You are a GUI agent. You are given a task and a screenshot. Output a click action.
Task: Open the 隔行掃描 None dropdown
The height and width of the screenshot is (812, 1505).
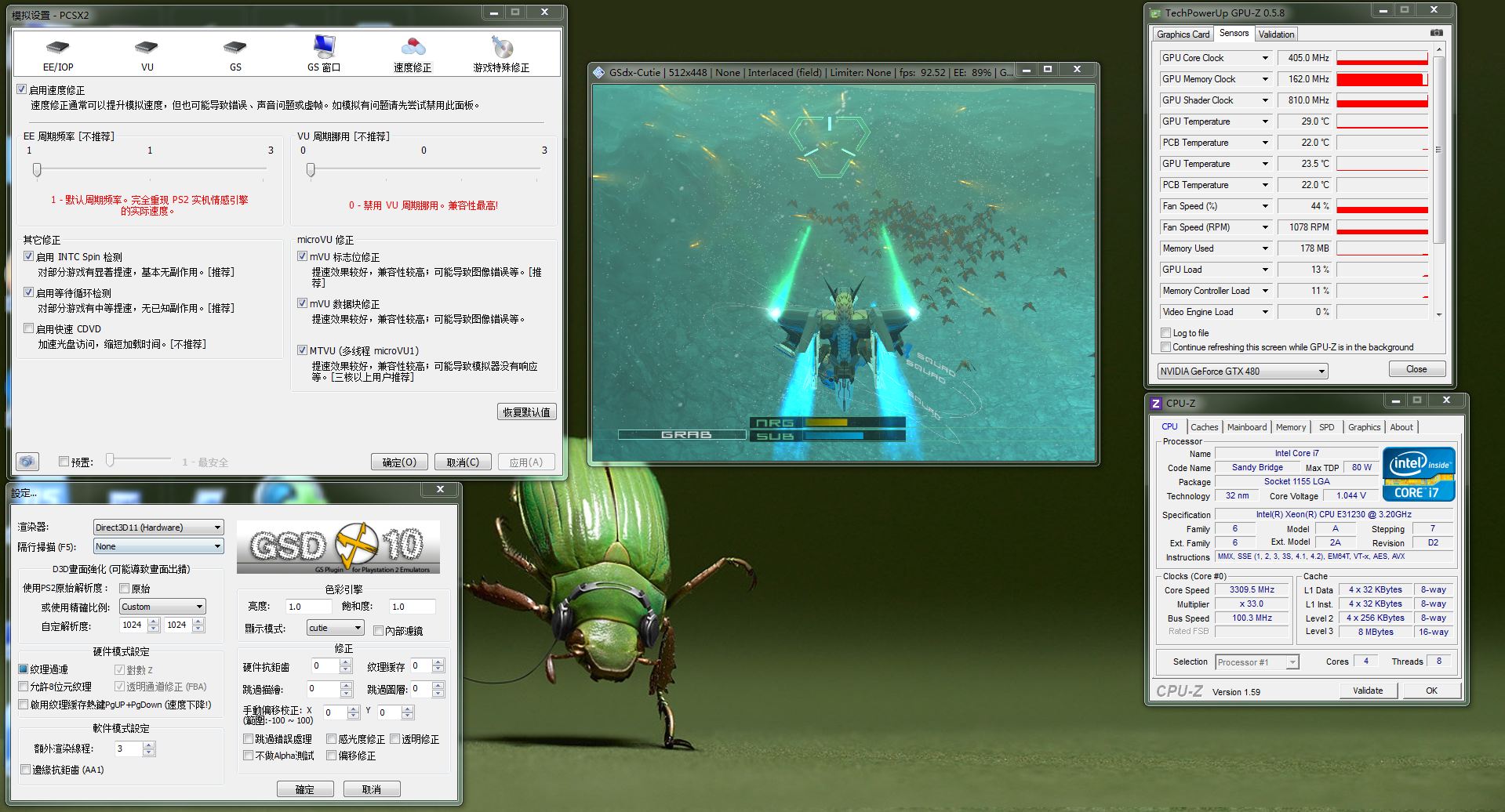pos(158,546)
